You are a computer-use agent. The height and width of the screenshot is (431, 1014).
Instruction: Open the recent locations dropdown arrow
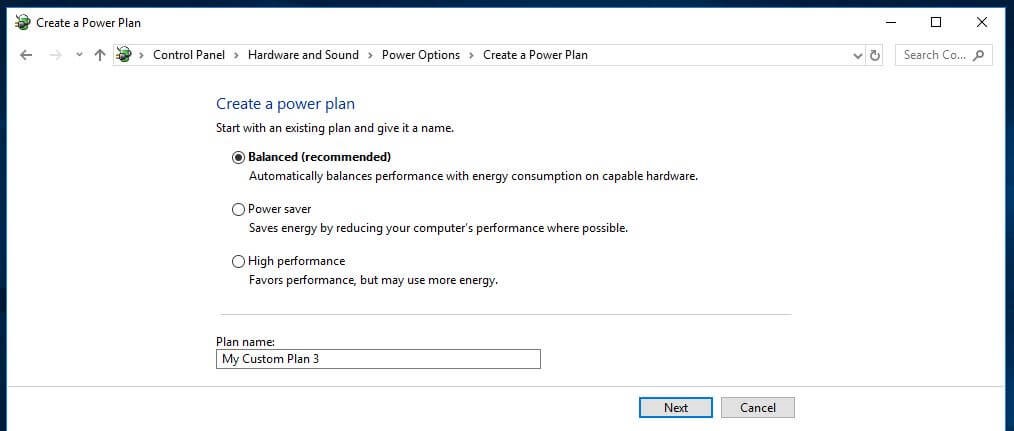pos(79,55)
